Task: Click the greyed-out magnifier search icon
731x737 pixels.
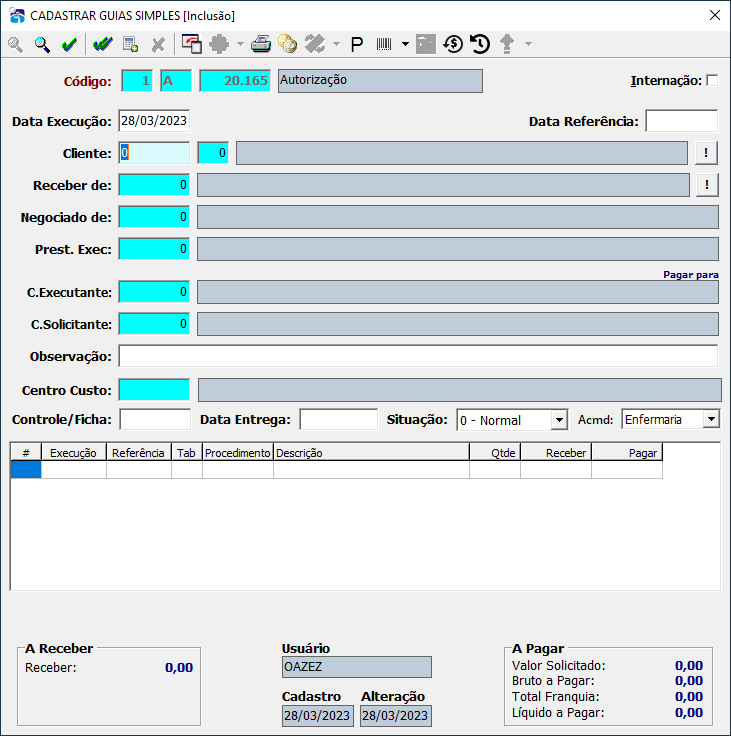Action: (16, 45)
